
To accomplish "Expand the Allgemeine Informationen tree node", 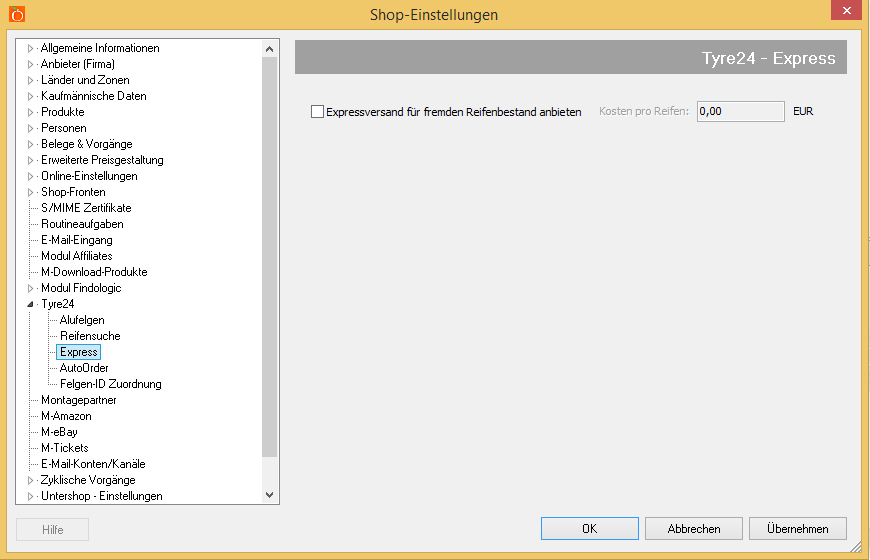I will (31, 48).
